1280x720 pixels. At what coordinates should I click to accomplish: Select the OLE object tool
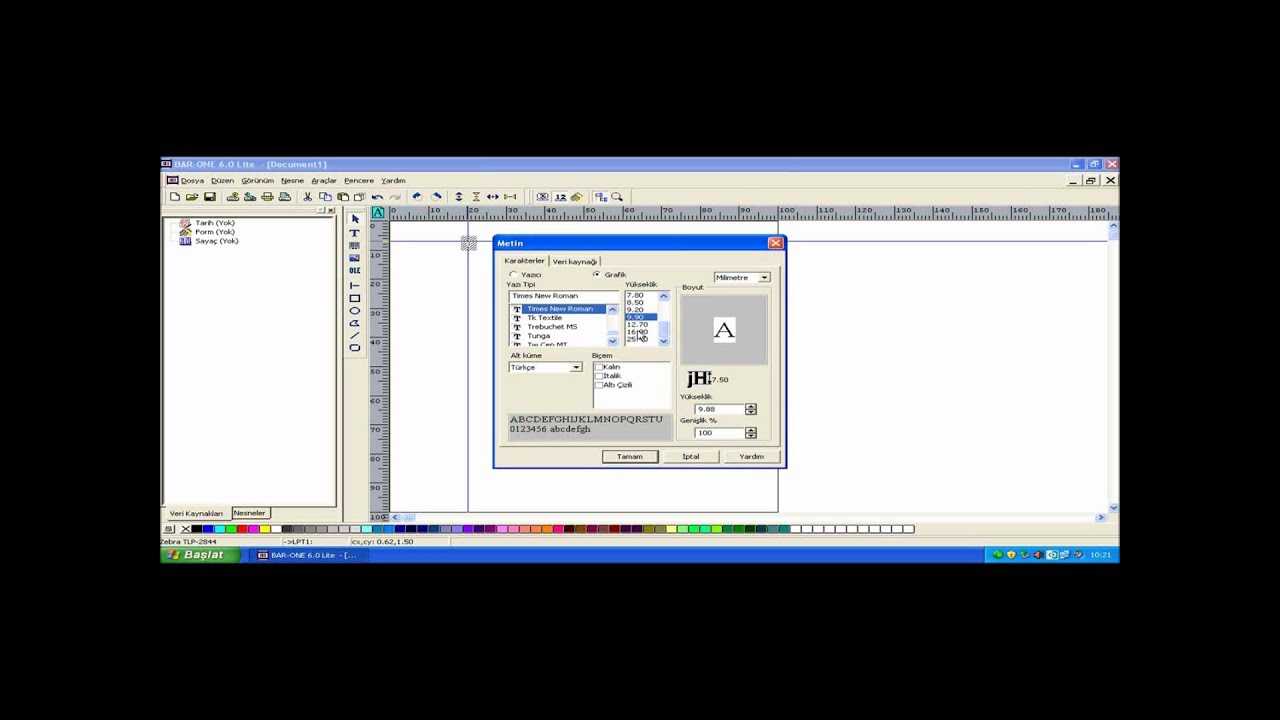355,270
